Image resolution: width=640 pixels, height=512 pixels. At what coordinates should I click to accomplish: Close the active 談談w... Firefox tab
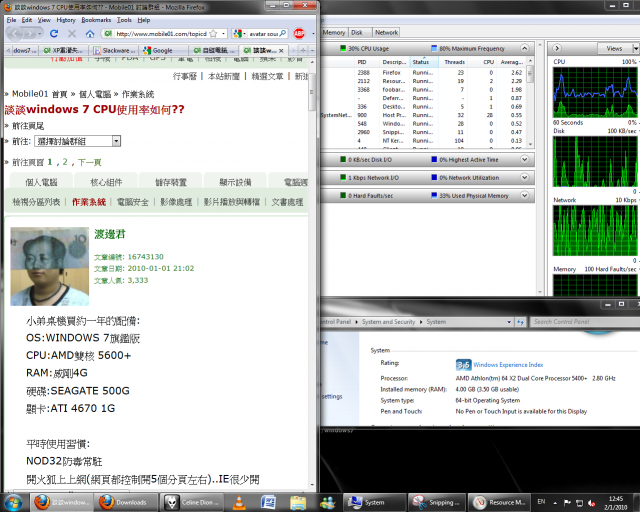tap(281, 51)
